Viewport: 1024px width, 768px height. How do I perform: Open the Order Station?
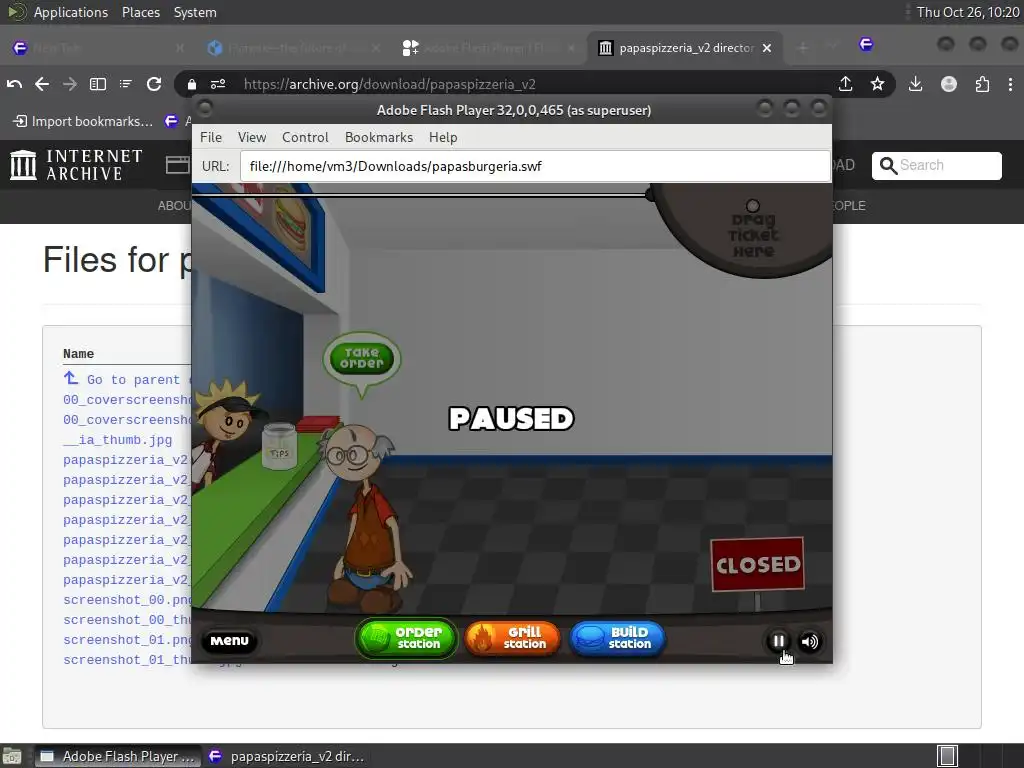[x=406, y=638]
